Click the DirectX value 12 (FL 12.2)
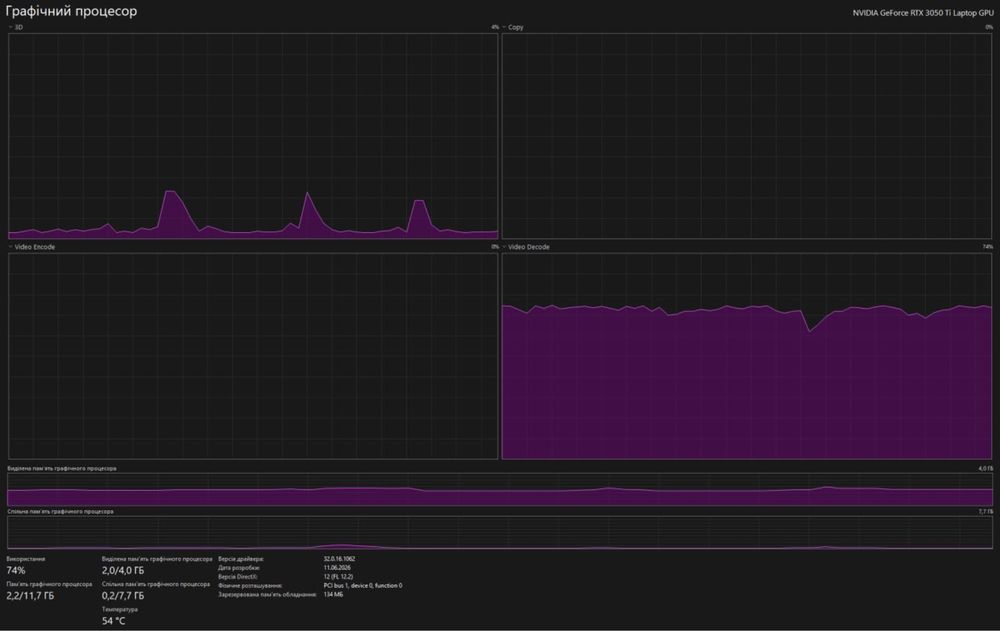This screenshot has width=1000, height=631. coord(338,577)
